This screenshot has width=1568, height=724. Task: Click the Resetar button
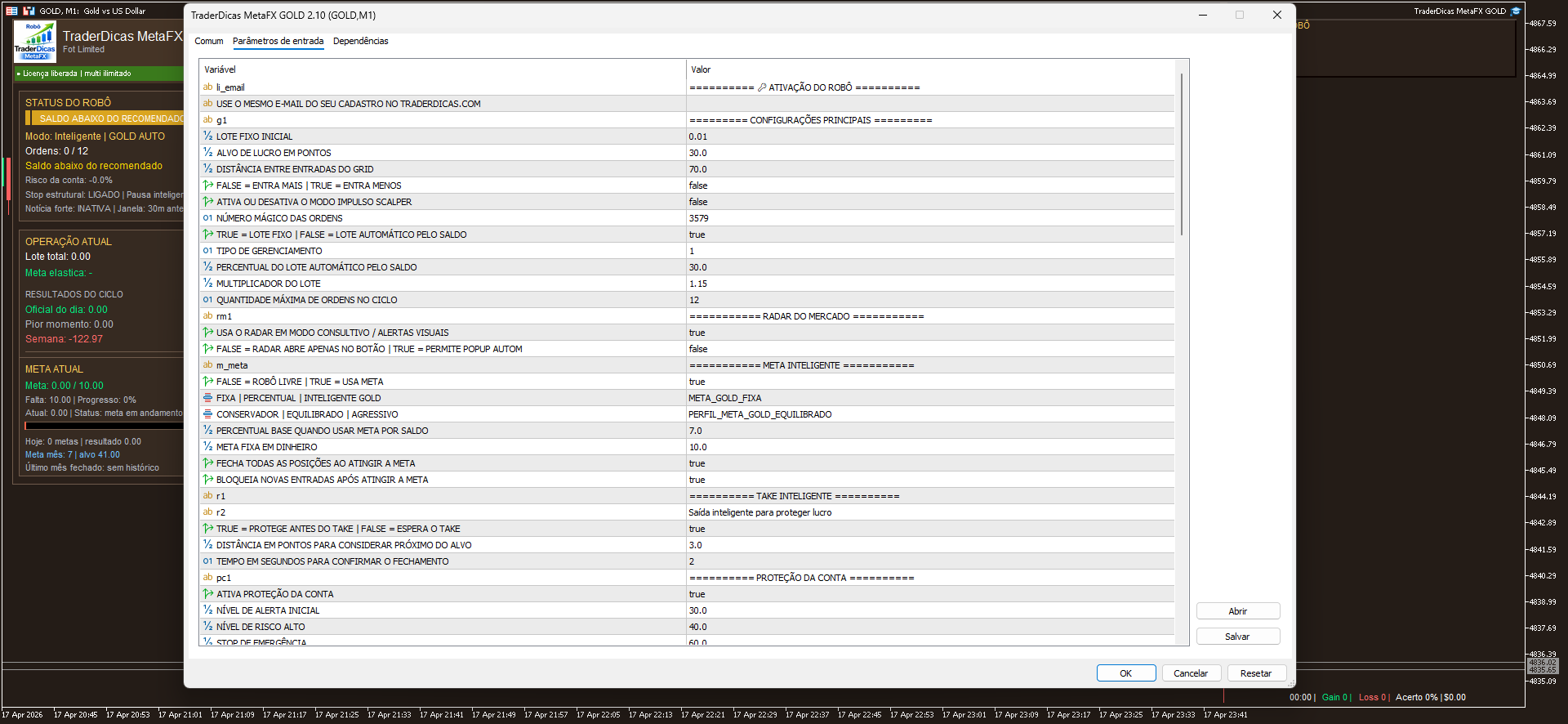coord(1255,673)
